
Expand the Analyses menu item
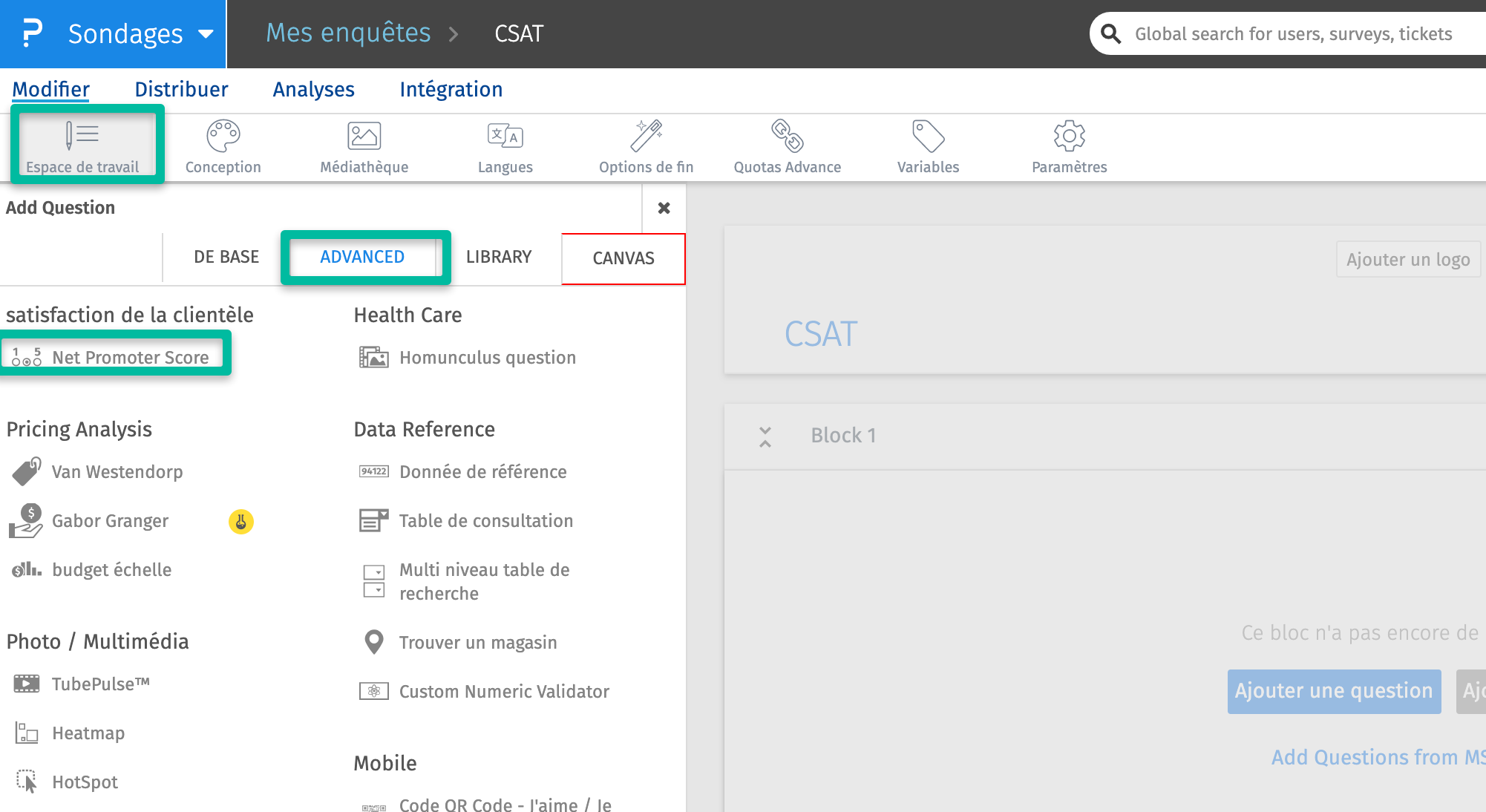(x=315, y=89)
